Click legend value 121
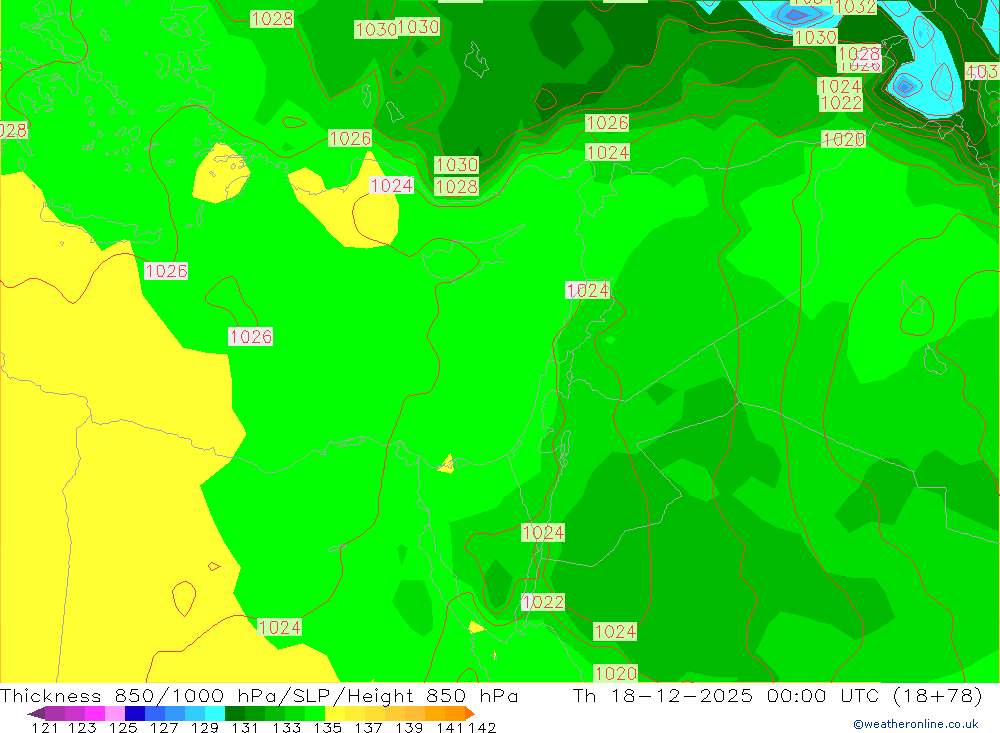Viewport: 1000px width, 733px height. point(45,727)
